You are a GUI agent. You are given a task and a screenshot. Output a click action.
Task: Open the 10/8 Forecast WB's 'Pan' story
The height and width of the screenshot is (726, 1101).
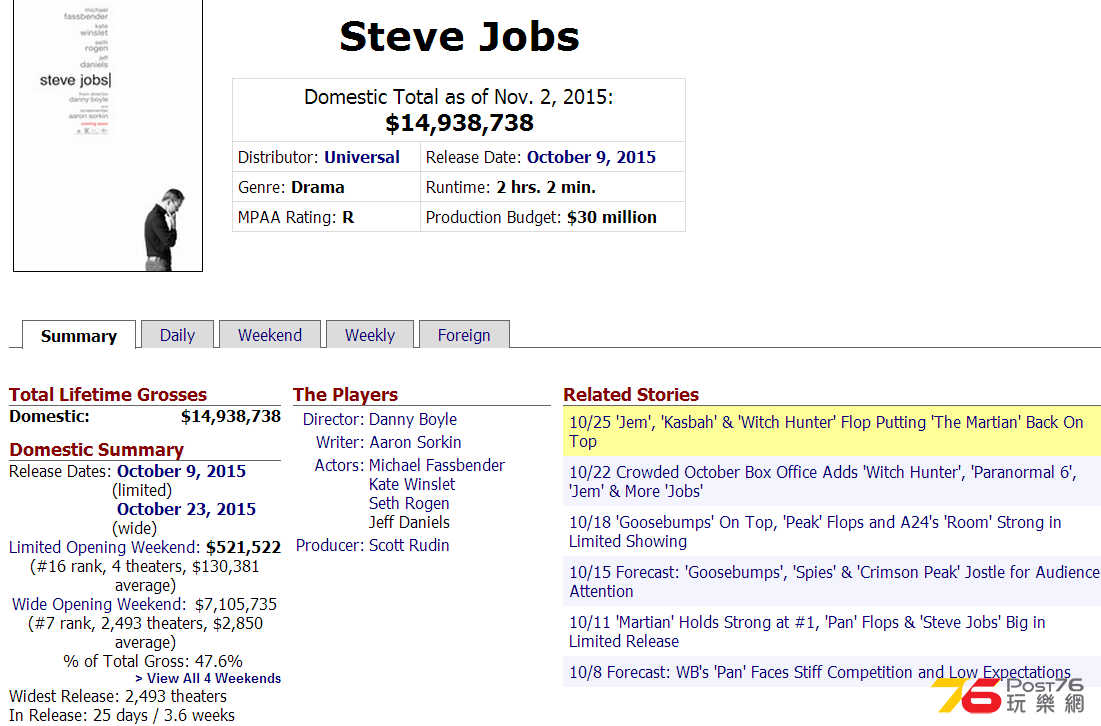[820, 672]
